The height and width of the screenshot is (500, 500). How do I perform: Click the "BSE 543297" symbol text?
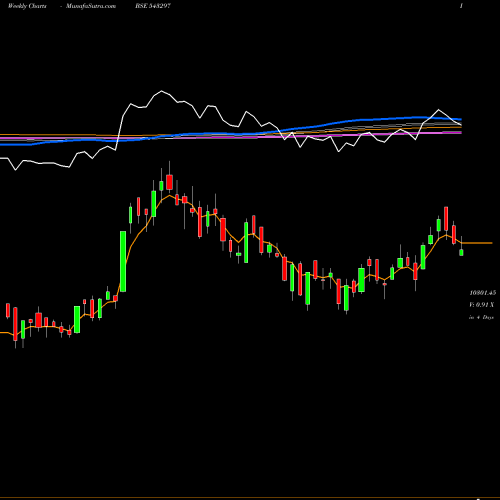pos(153,6)
